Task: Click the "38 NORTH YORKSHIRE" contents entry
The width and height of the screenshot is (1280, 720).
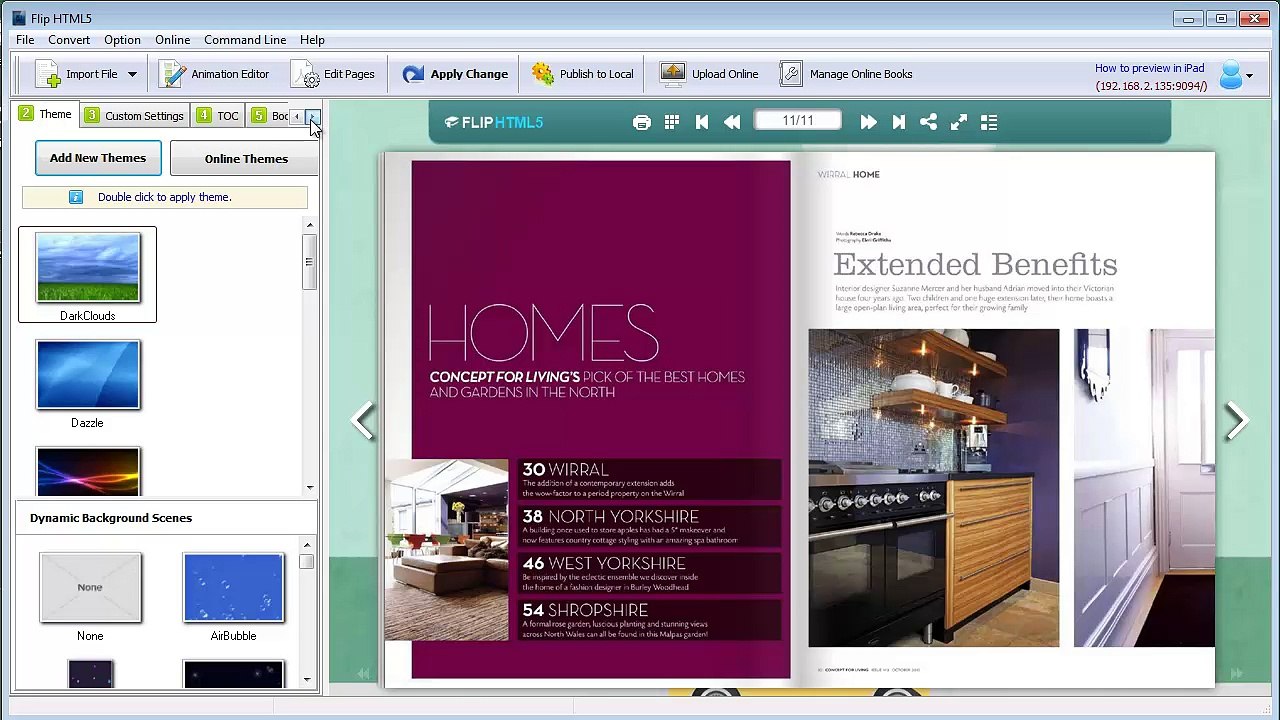Action: coord(650,526)
